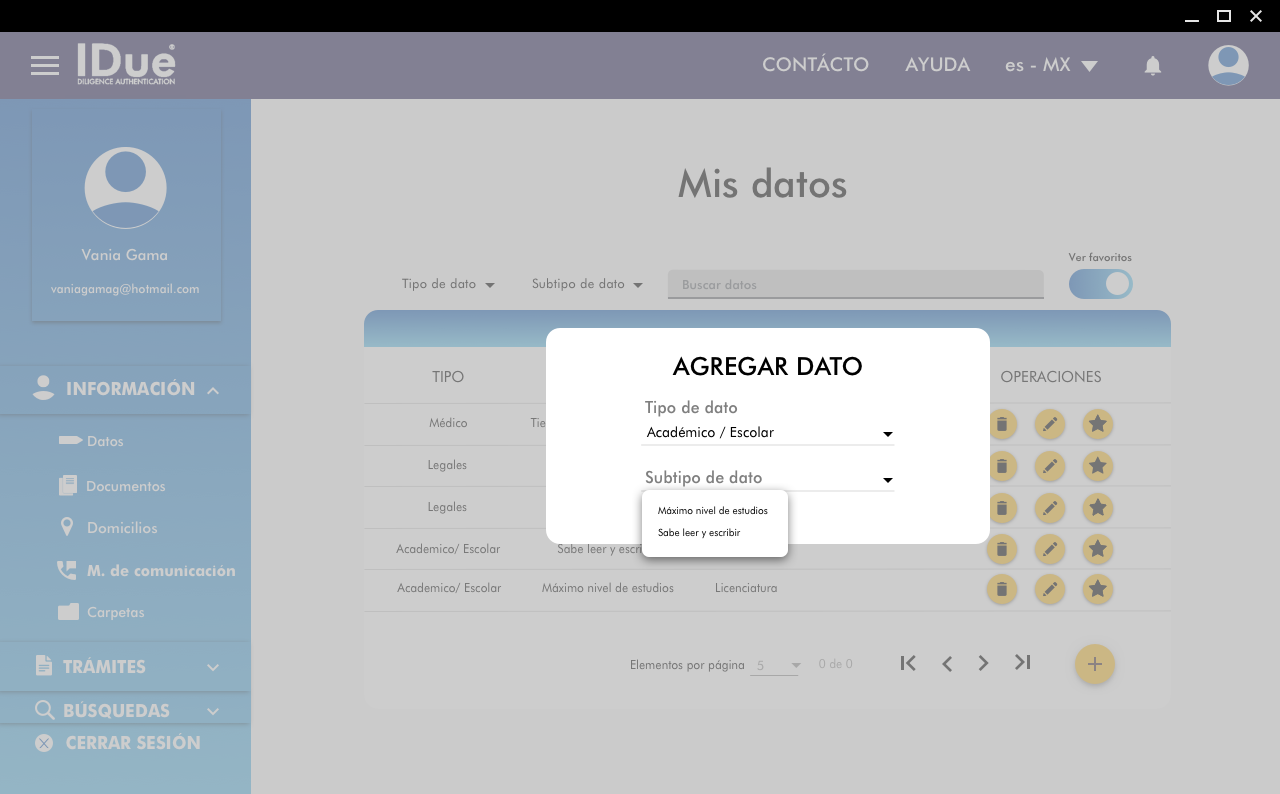Open the hamburger menu icon

point(45,66)
